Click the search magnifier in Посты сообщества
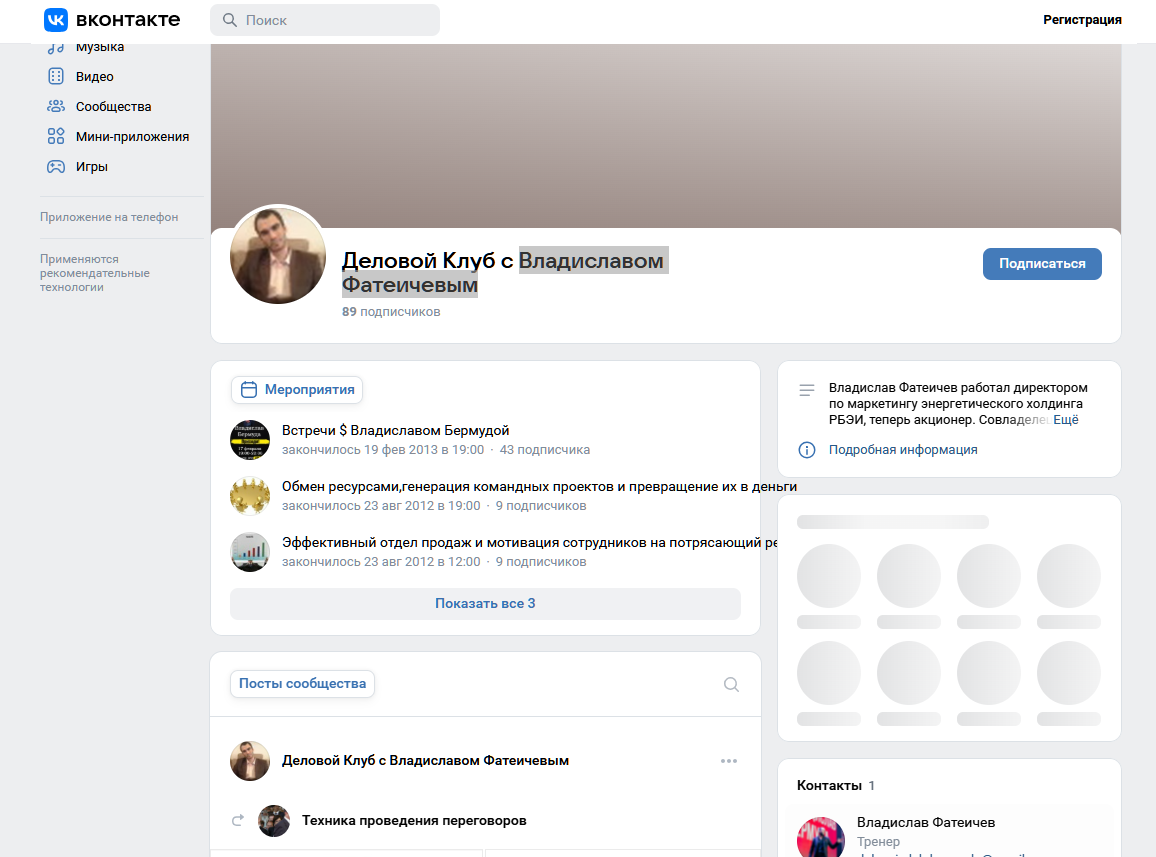1156x857 pixels. tap(731, 684)
